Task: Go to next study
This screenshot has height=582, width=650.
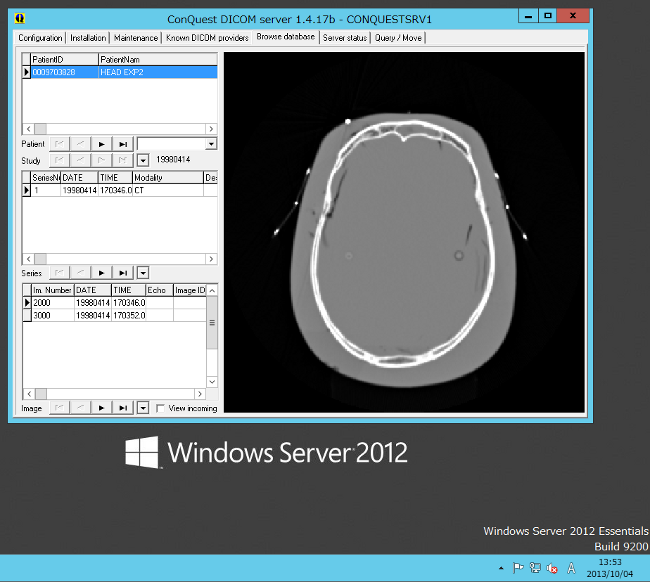Action: (x=102, y=160)
